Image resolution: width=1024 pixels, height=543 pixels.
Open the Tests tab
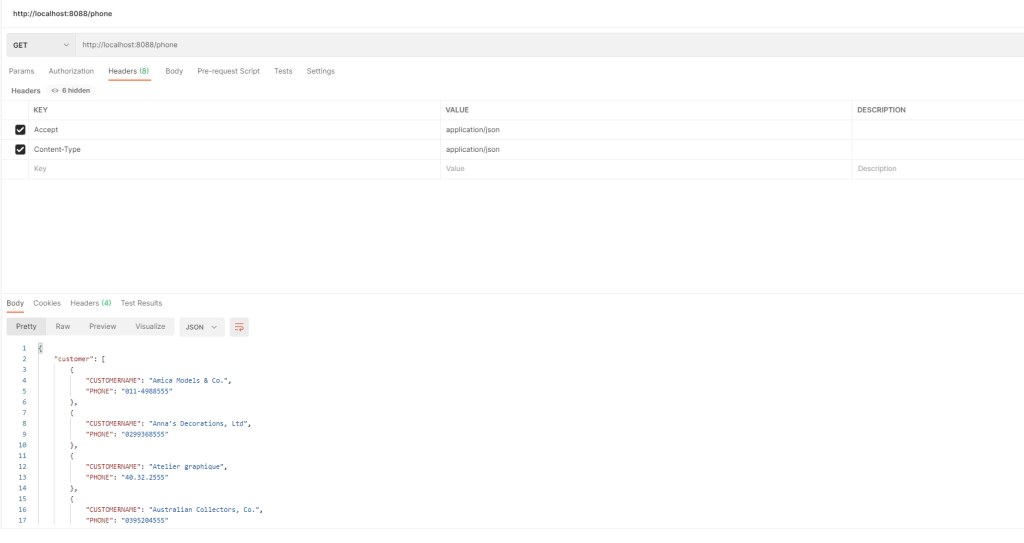point(283,71)
